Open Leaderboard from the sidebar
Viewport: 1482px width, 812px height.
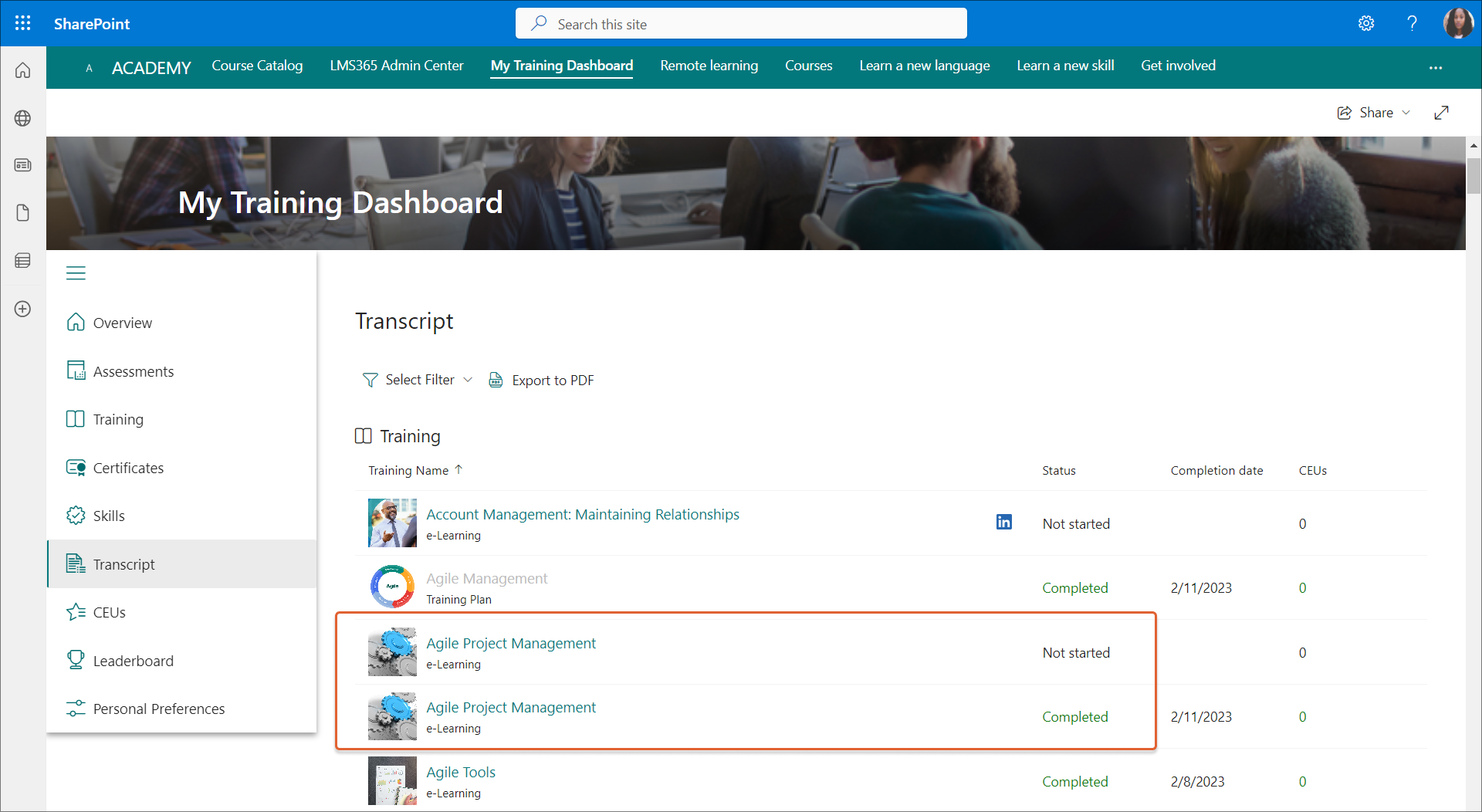click(x=133, y=661)
